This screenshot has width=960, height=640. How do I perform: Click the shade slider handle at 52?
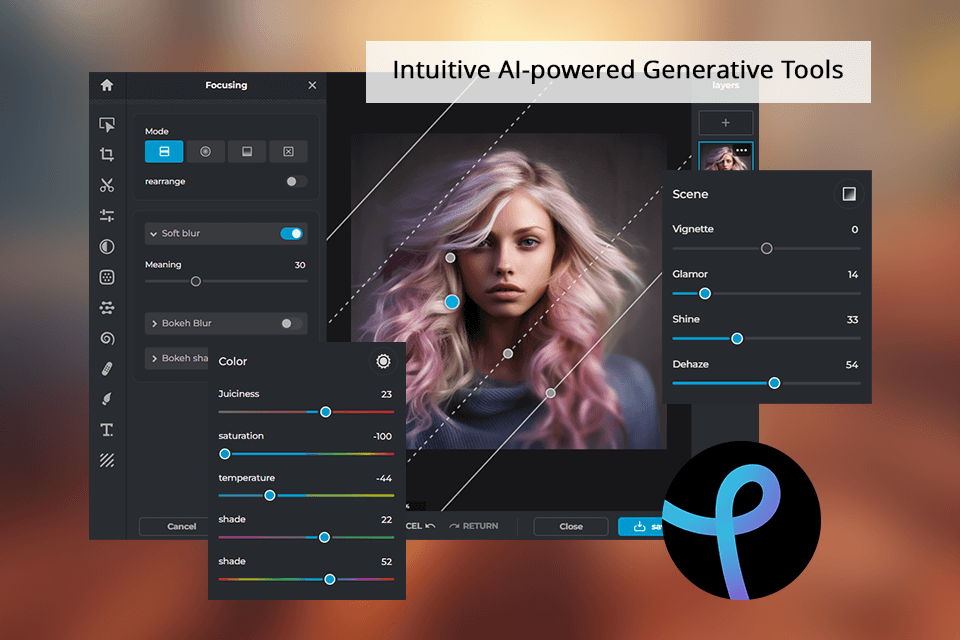[x=329, y=579]
